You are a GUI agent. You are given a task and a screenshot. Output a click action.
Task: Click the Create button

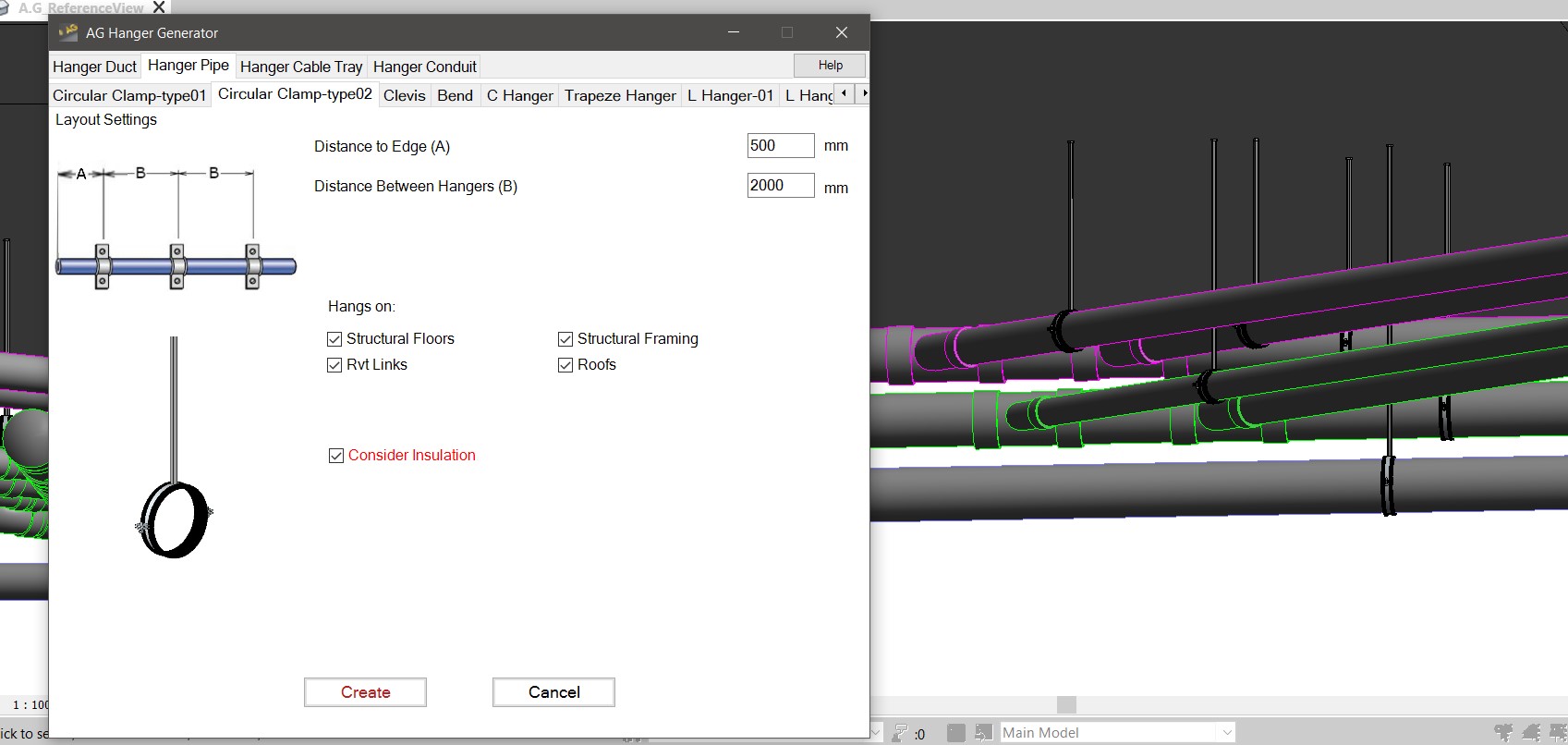(365, 692)
